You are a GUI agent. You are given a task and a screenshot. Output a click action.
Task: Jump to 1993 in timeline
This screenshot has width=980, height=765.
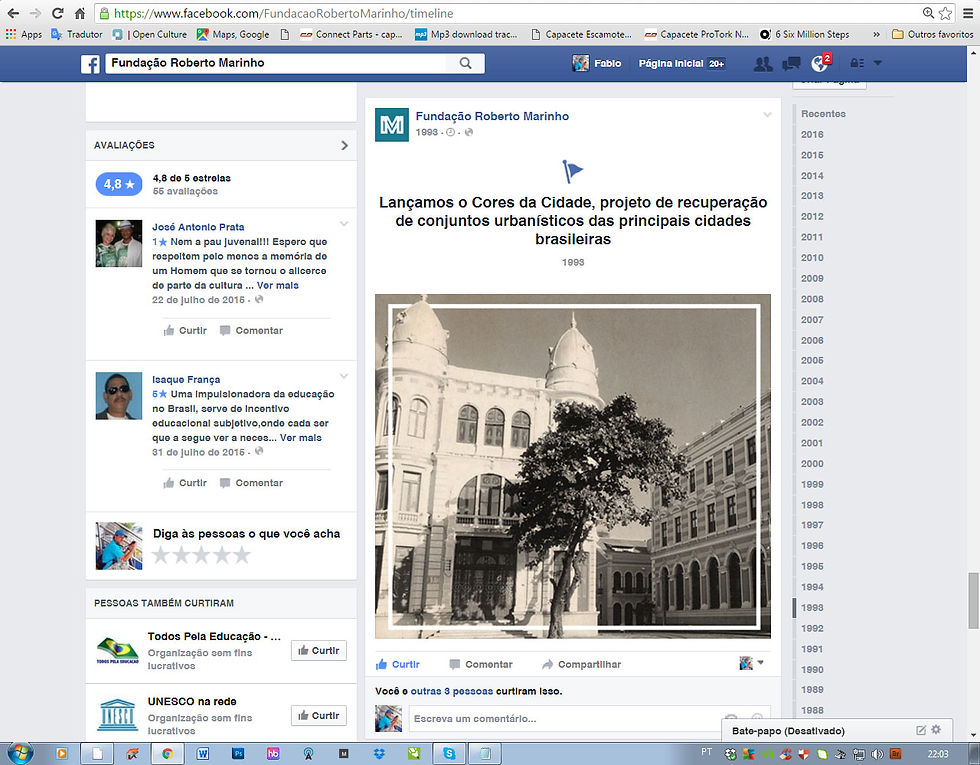[x=812, y=608]
